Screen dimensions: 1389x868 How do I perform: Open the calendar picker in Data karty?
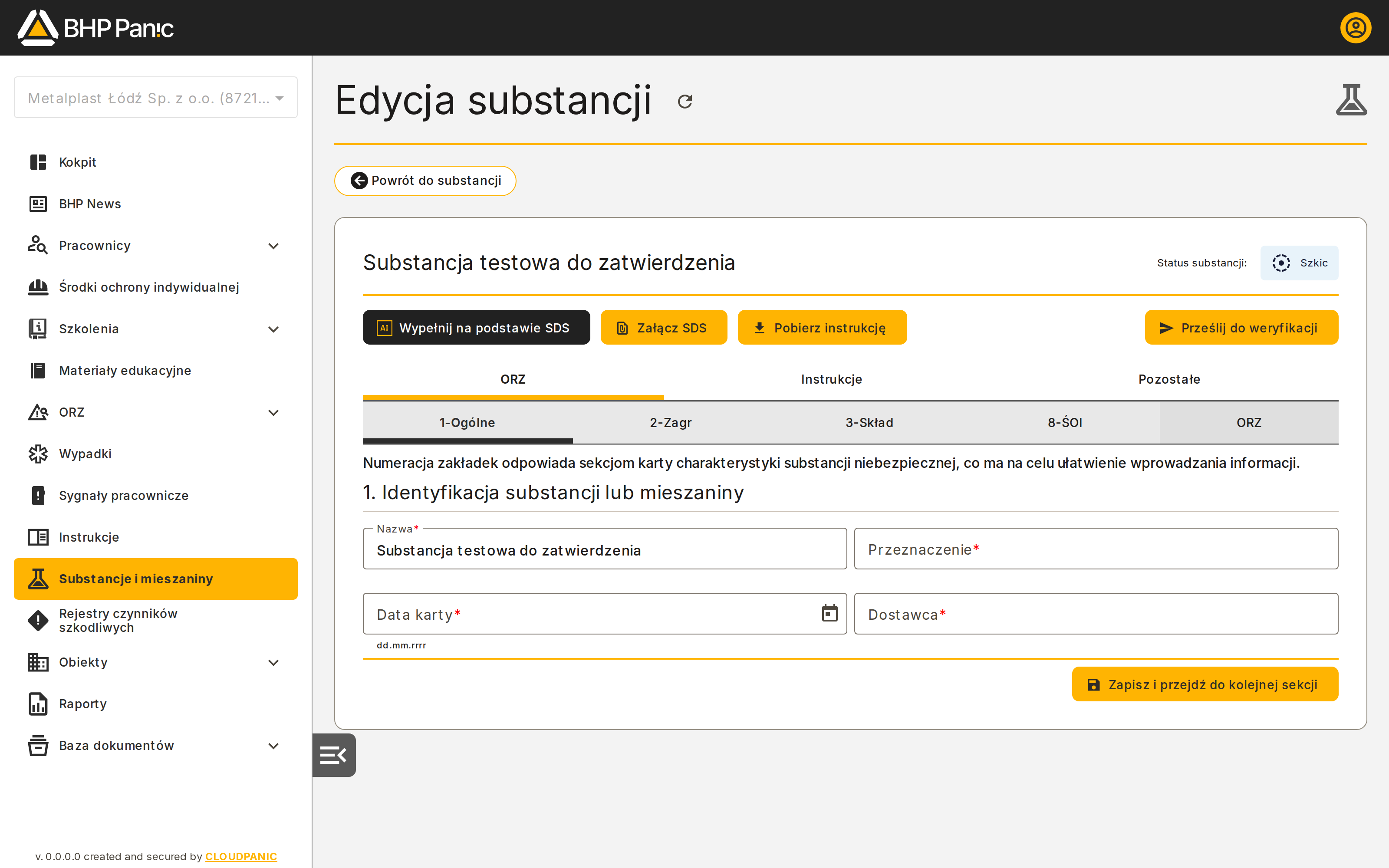click(829, 614)
